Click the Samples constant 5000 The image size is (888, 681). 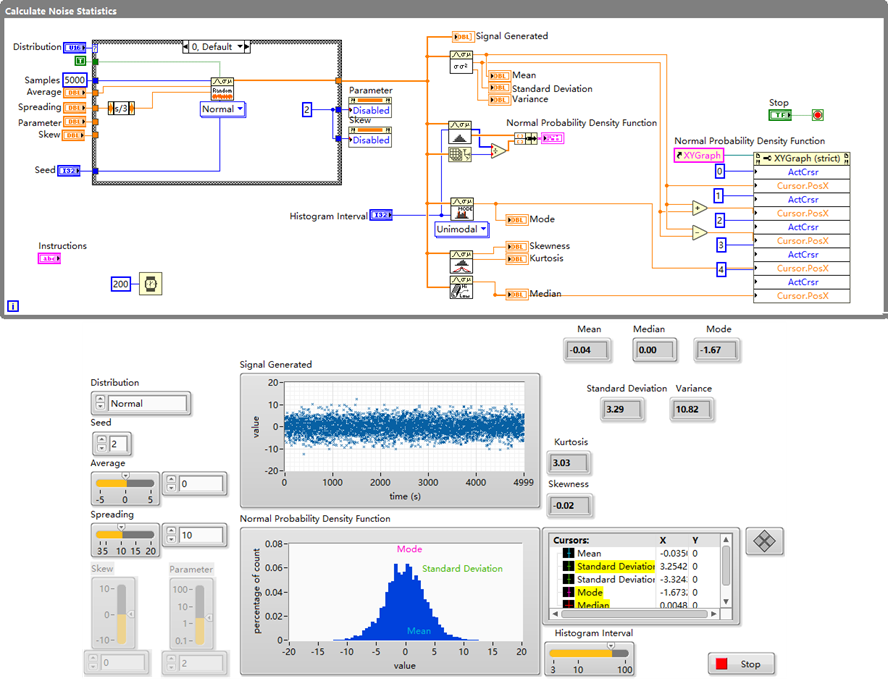(75, 80)
